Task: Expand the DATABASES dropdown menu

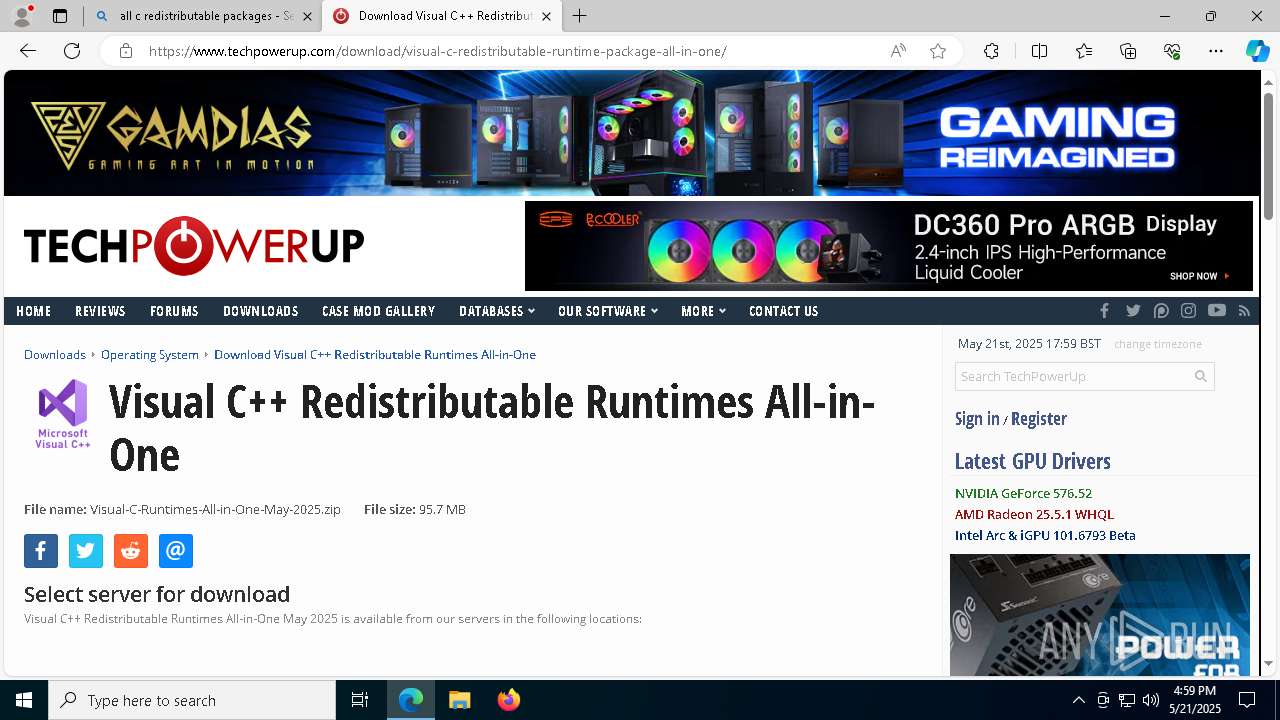Action: [496, 311]
